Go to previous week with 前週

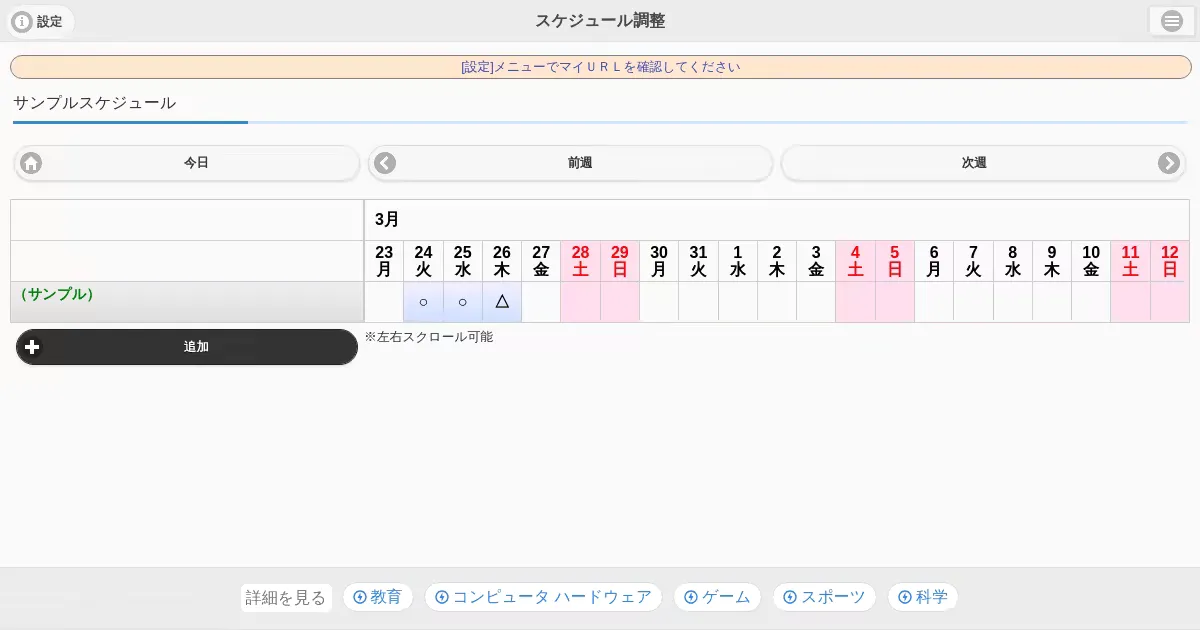pos(580,163)
